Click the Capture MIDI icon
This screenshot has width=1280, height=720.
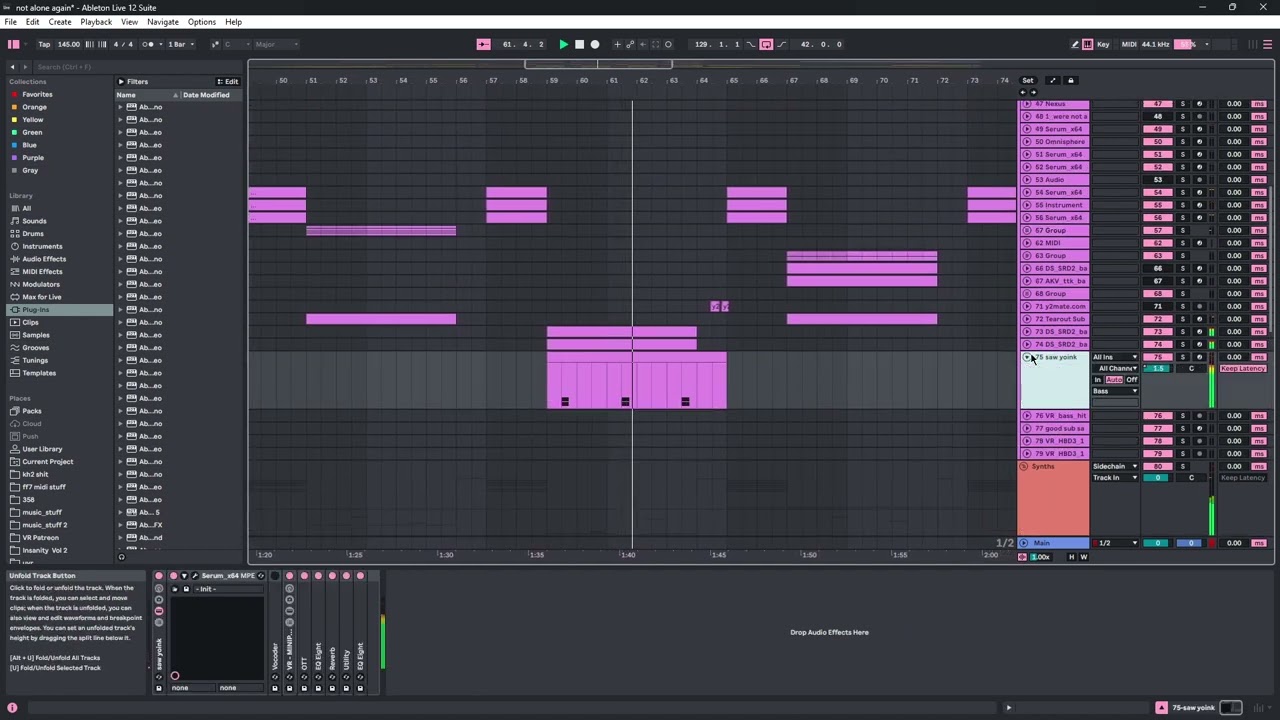(656, 44)
